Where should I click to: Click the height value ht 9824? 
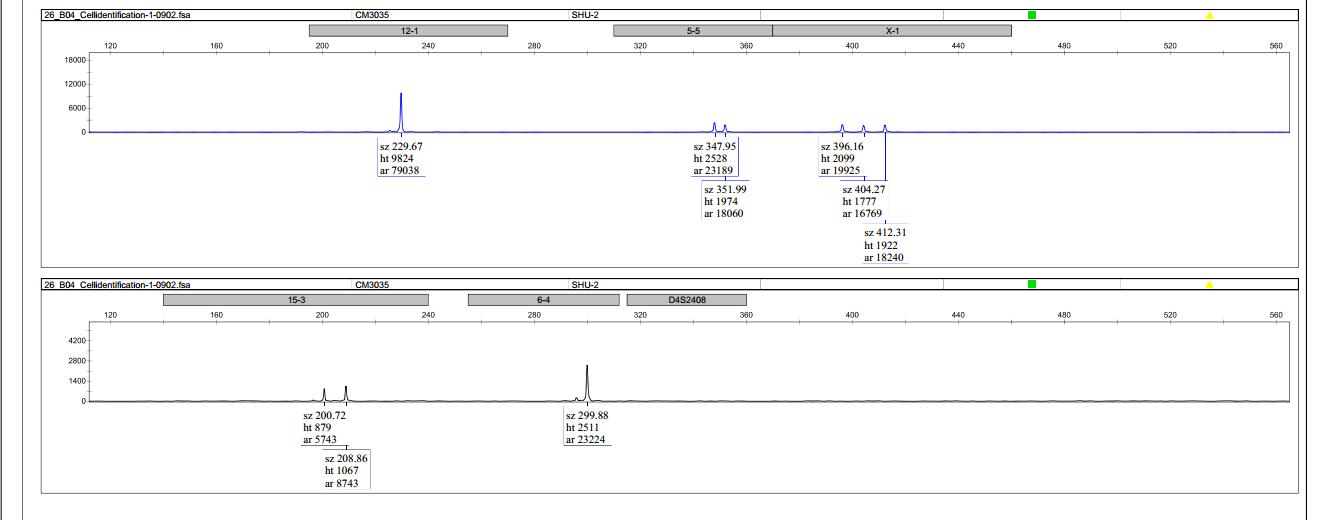(397, 158)
